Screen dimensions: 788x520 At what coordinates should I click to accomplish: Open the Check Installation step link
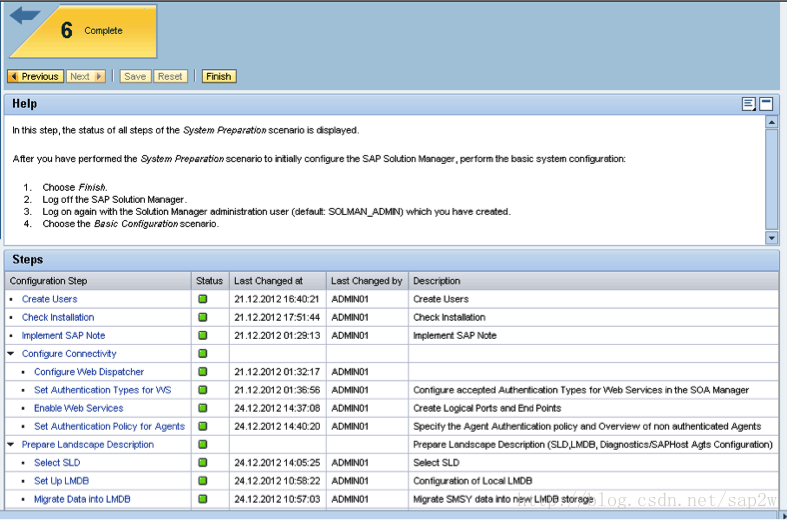[x=58, y=317]
